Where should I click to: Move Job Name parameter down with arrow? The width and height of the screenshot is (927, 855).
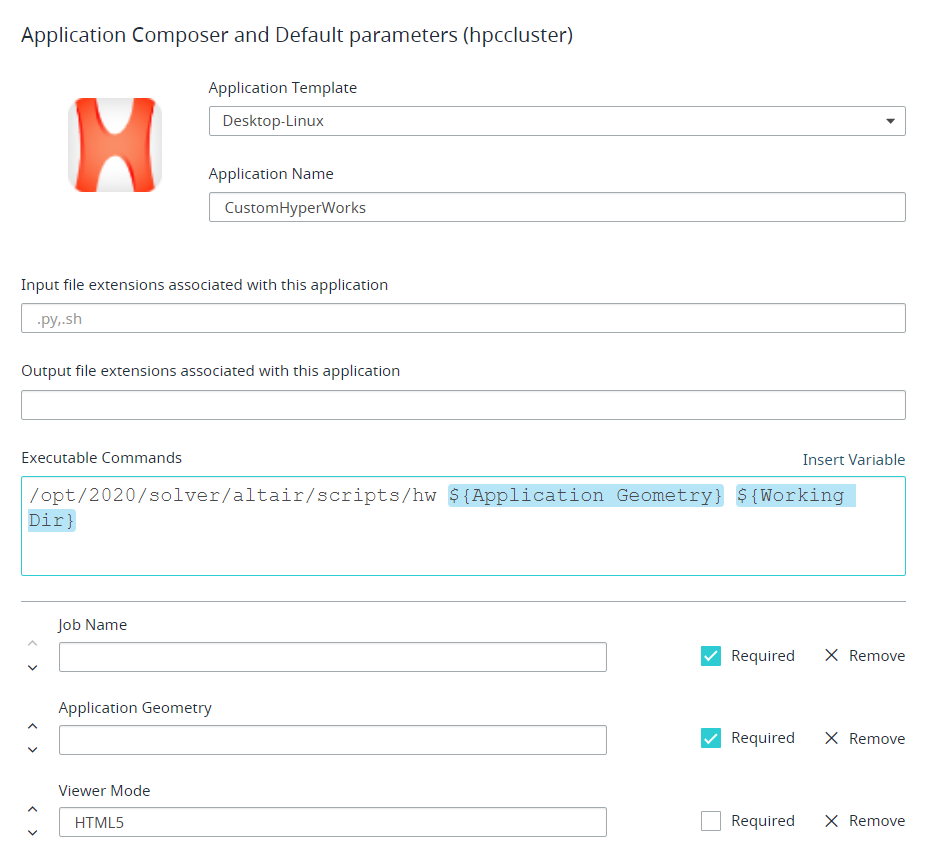(x=33, y=668)
